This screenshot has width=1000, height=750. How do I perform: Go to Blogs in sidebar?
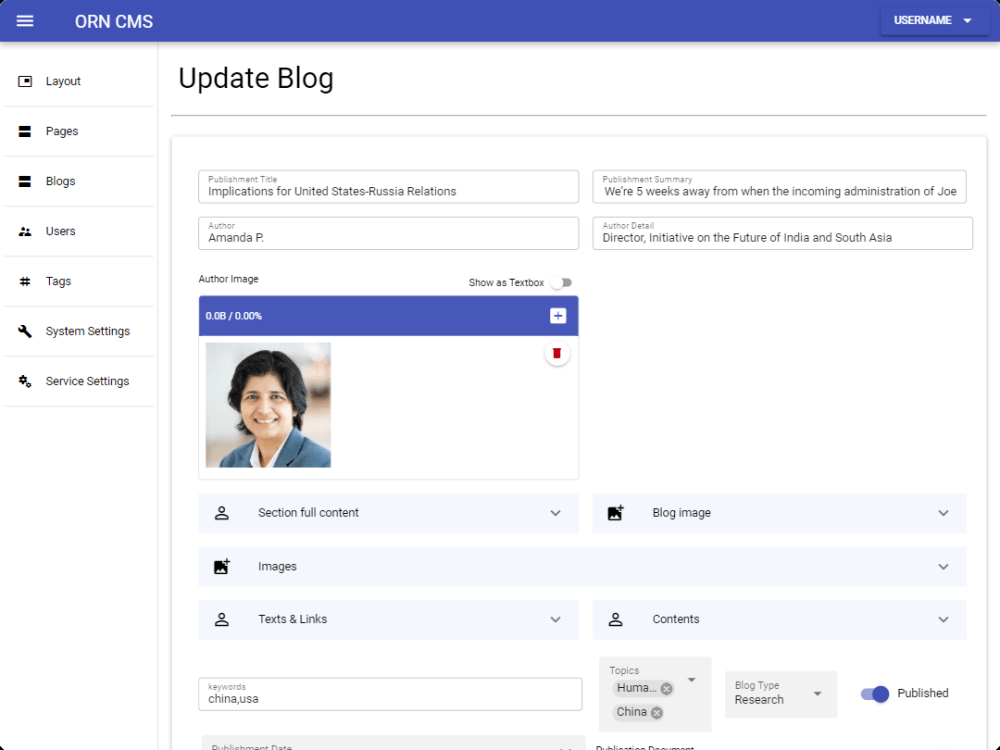[78, 181]
